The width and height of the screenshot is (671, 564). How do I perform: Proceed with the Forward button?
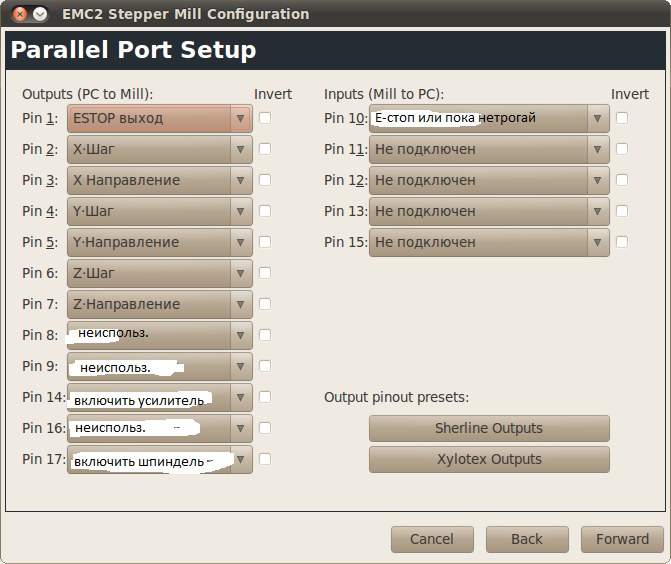click(622, 539)
